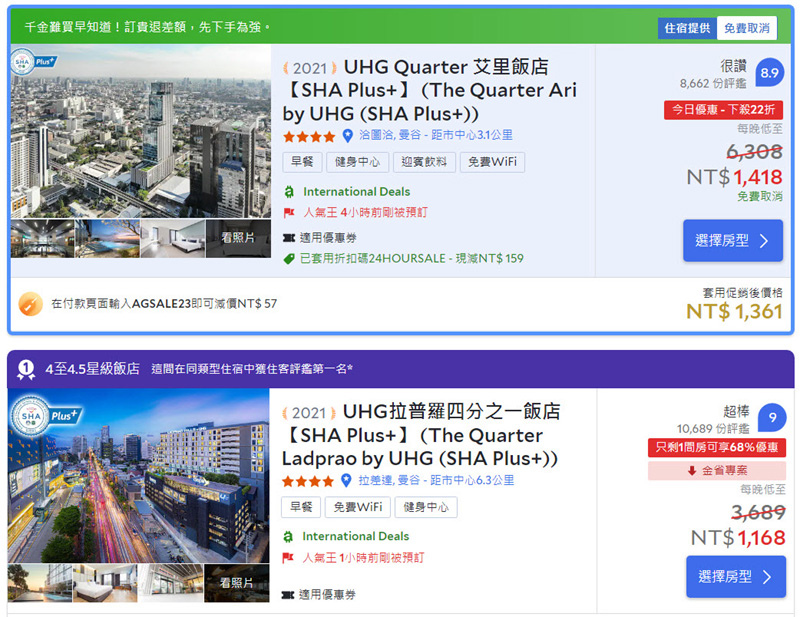
Task: Click 看照片 thumbnail on Quarter Ladprao
Action: [236, 583]
